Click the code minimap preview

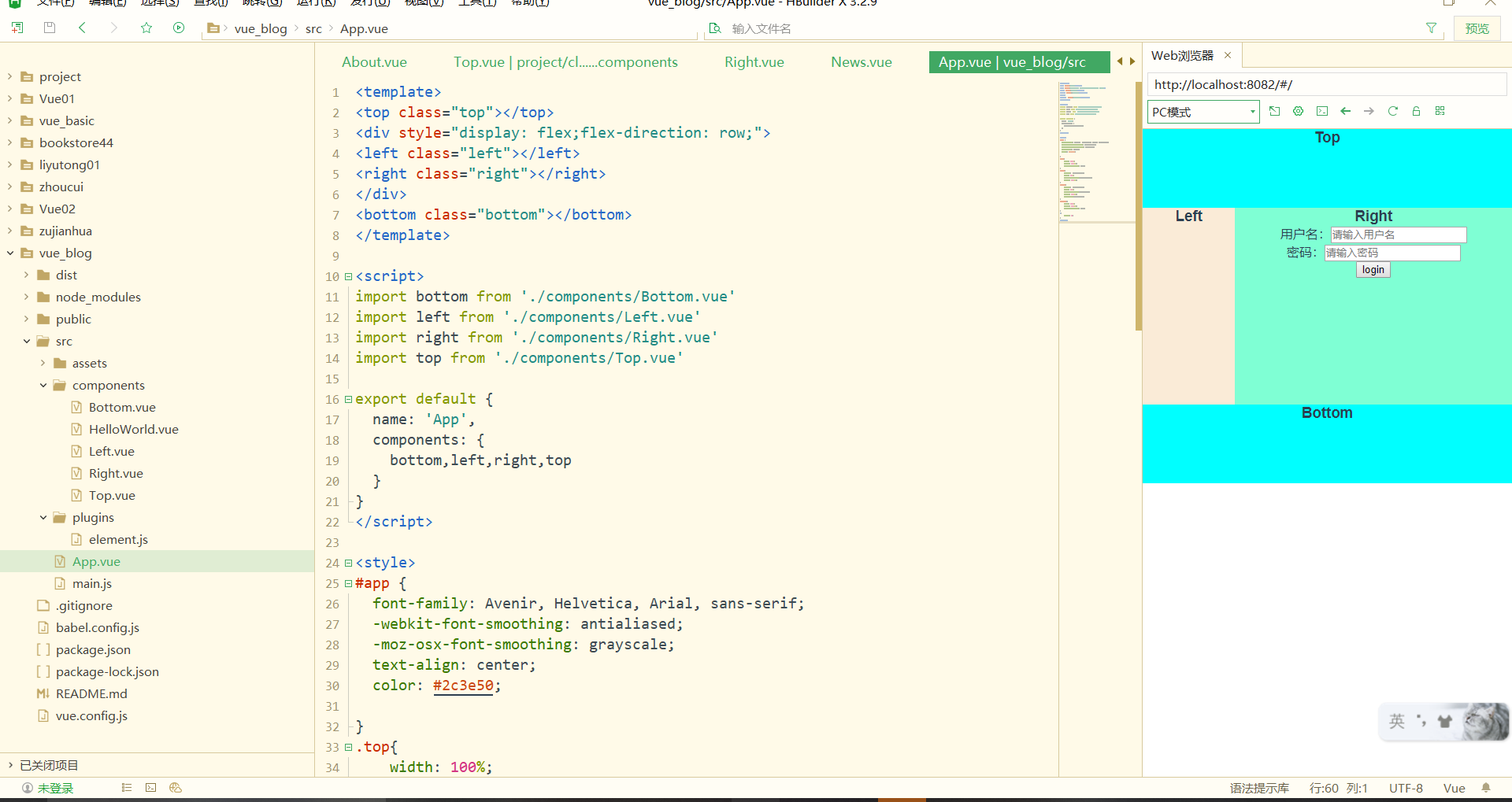[x=1095, y=151]
